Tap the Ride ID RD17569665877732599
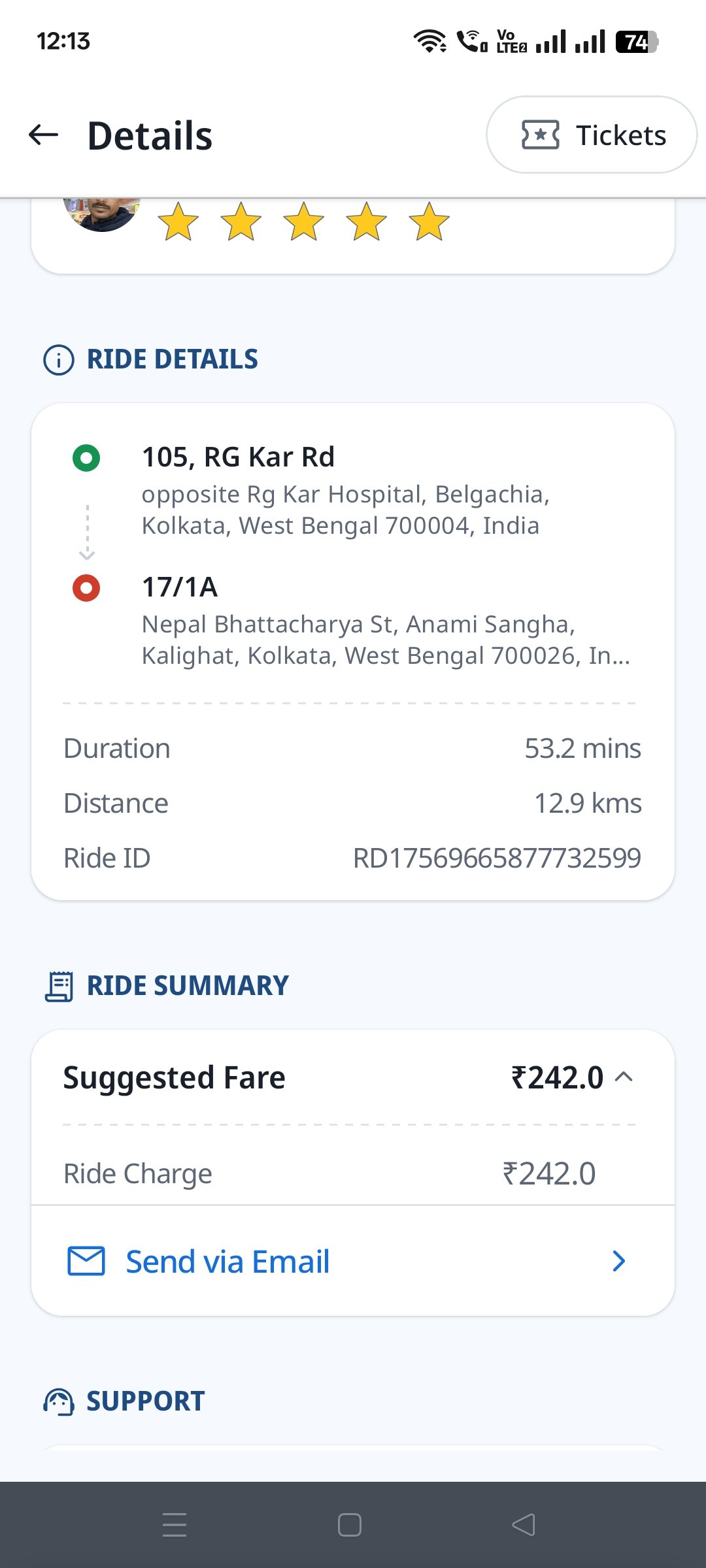 click(x=497, y=858)
